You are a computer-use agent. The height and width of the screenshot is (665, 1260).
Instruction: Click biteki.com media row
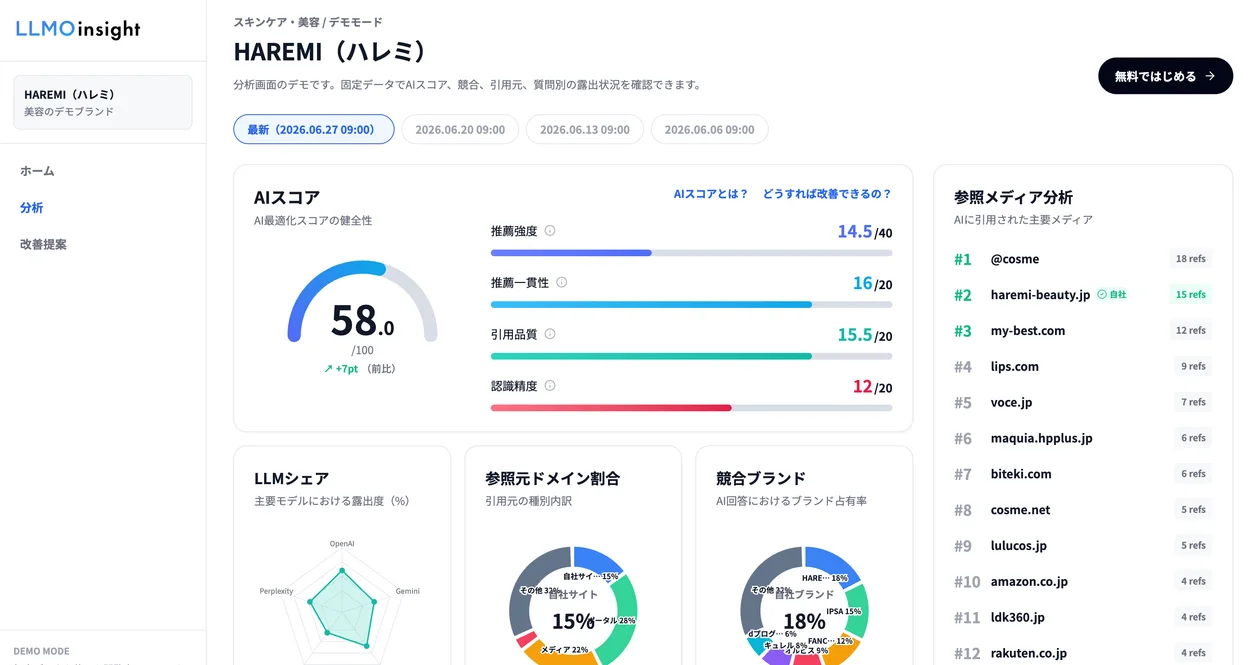(x=1083, y=474)
